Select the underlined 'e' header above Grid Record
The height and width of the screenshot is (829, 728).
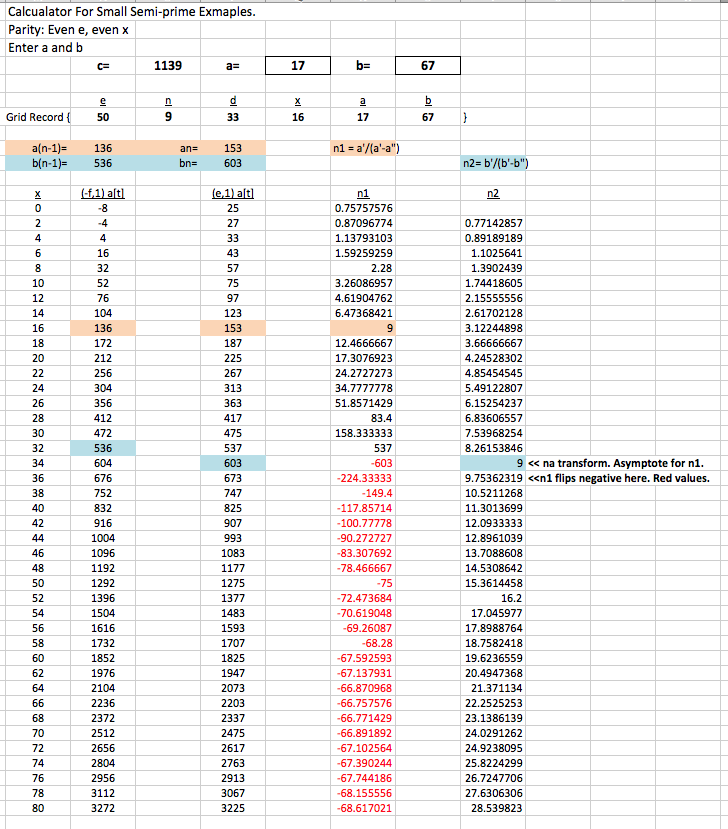tap(103, 100)
